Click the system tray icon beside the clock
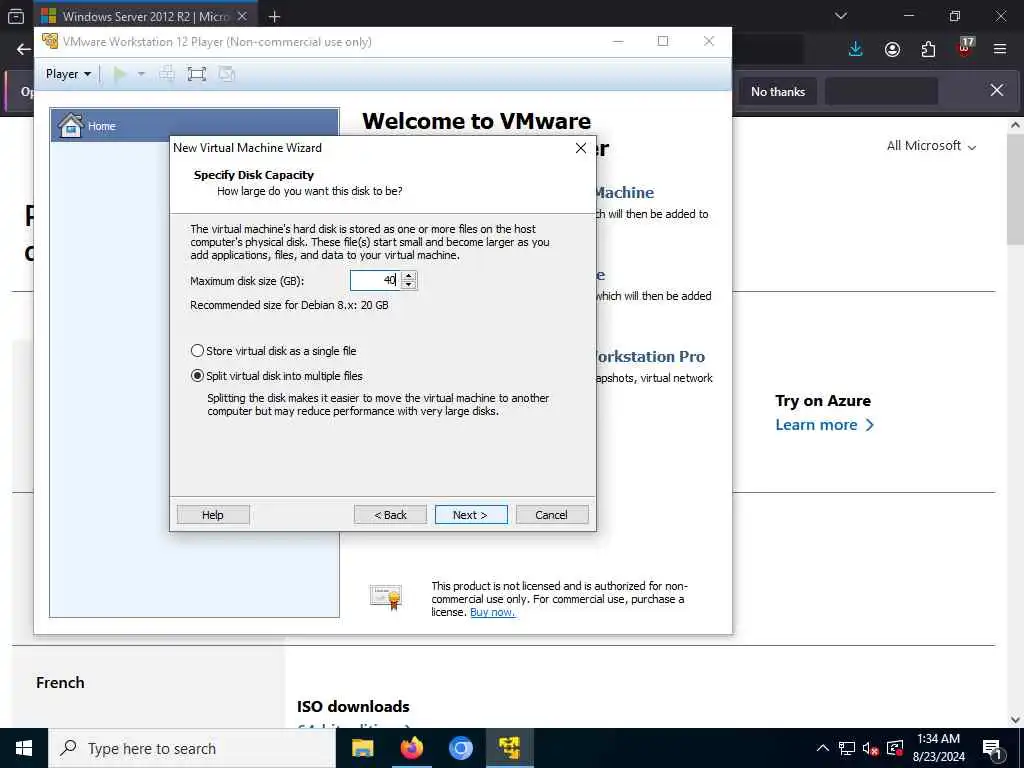The image size is (1024, 768). [895, 748]
